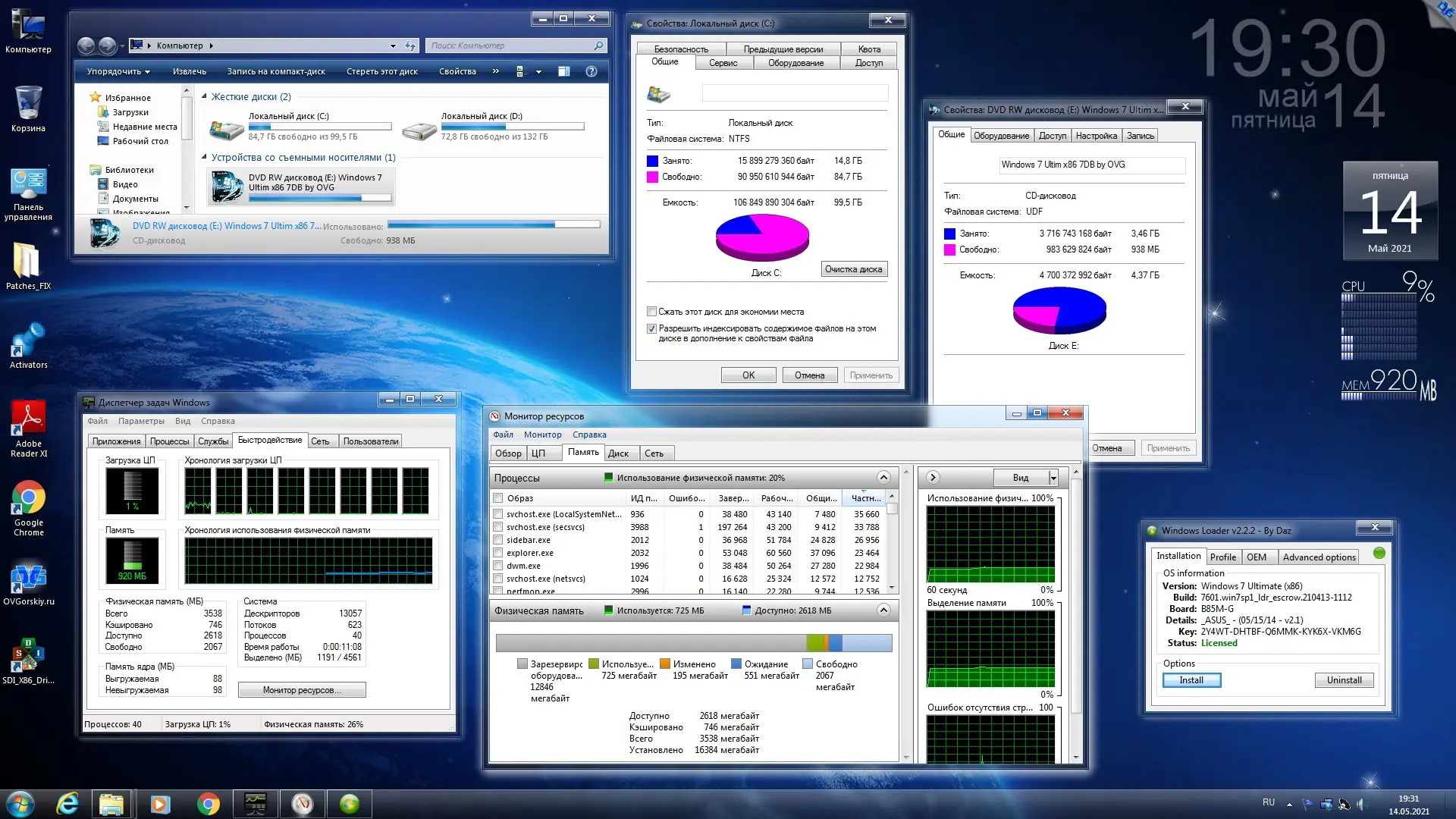The height and width of the screenshot is (819, 1456).
Task: Collapse the Physical Memory section chevron
Action: [x=883, y=610]
